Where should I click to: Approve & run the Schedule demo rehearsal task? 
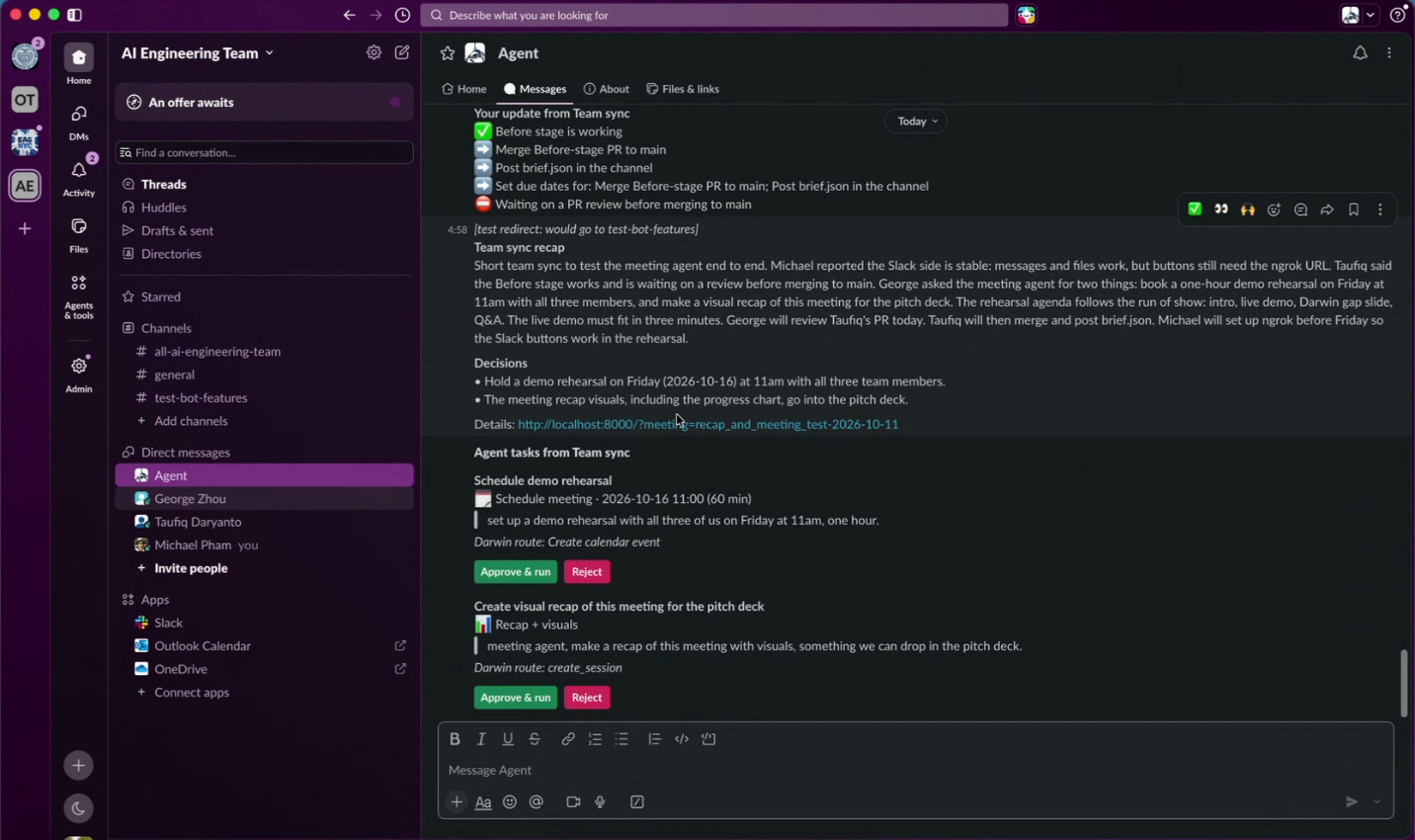515,572
